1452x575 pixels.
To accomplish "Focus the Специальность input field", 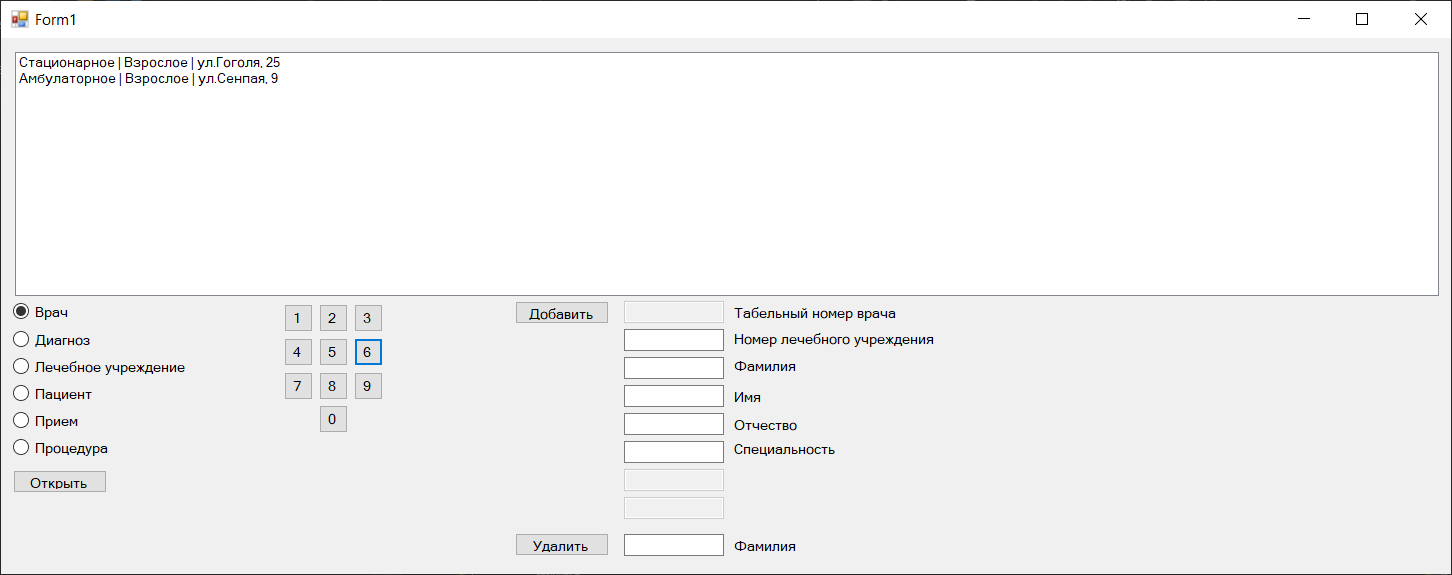I will 673,452.
